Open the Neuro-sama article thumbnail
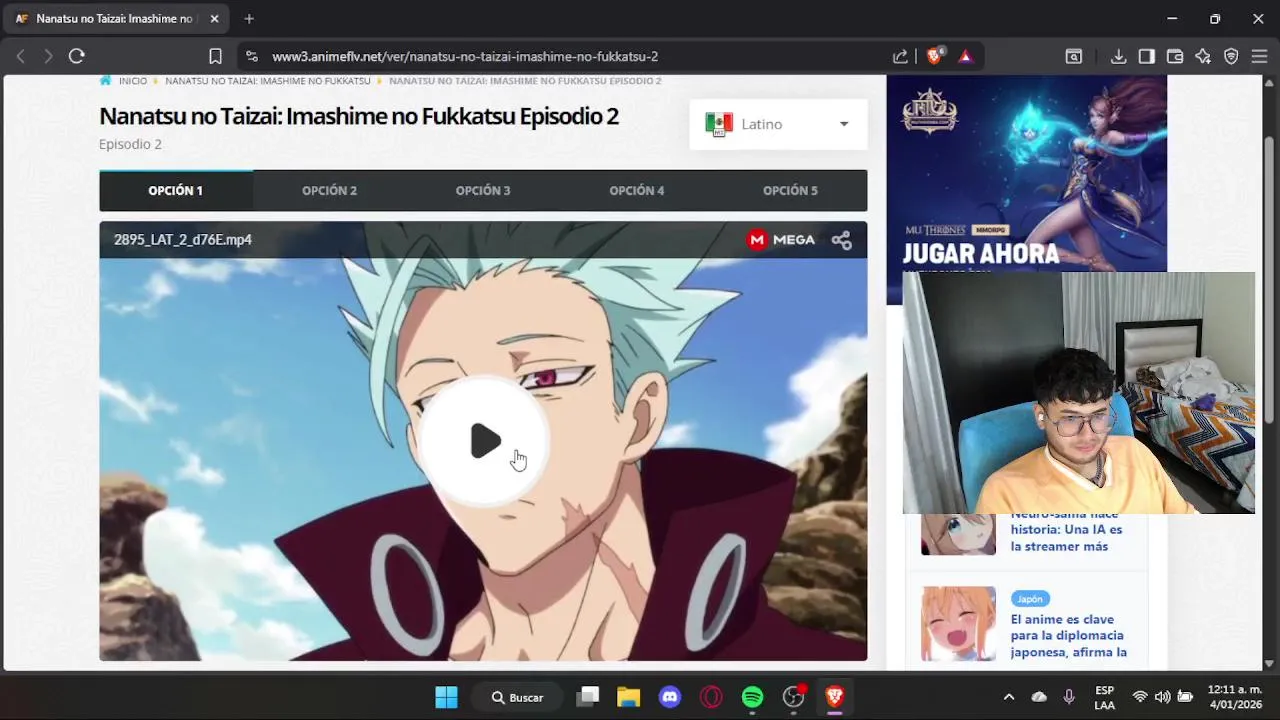The width and height of the screenshot is (1280, 720). point(958,534)
